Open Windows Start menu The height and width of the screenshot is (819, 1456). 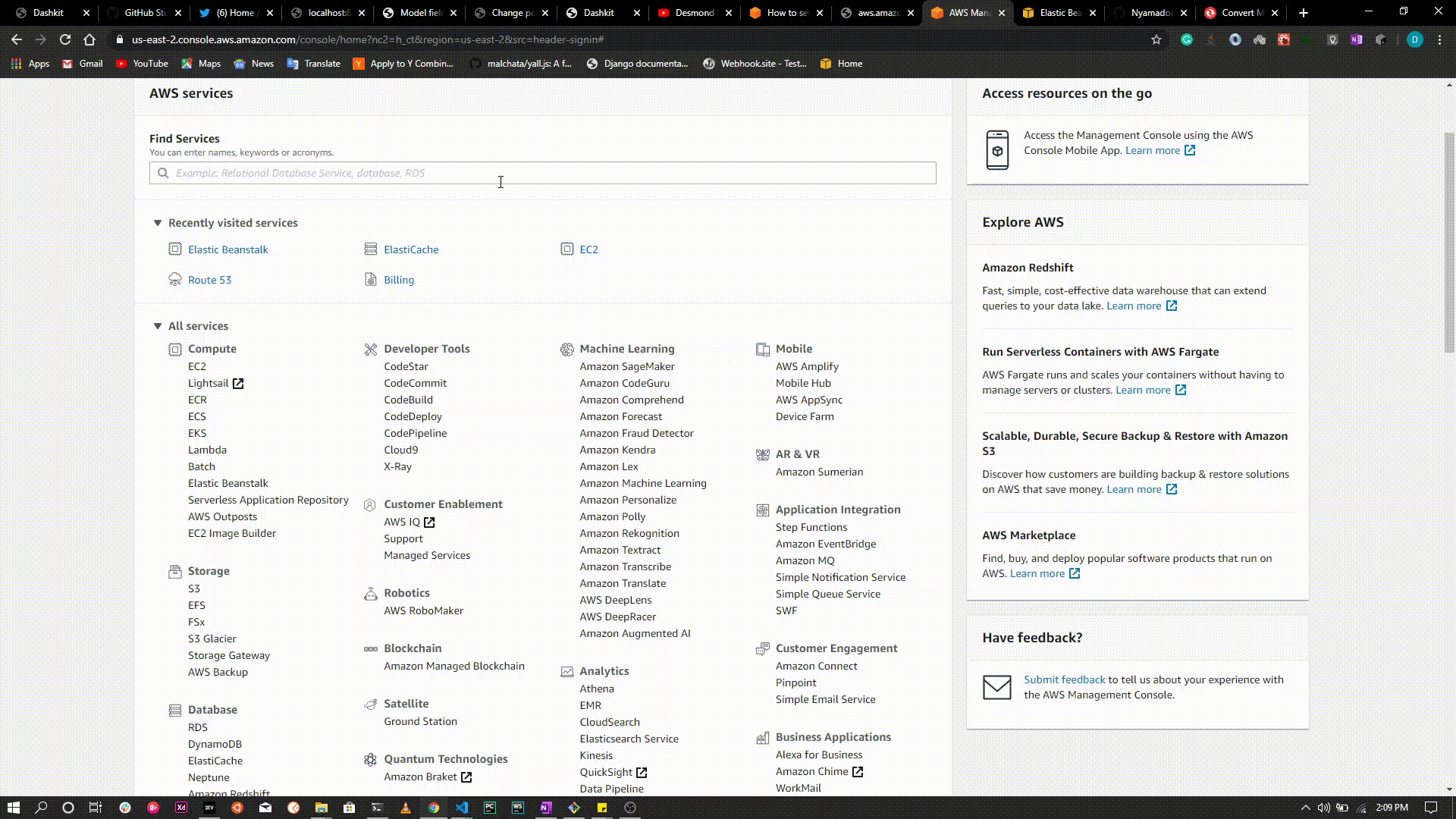tap(13, 808)
